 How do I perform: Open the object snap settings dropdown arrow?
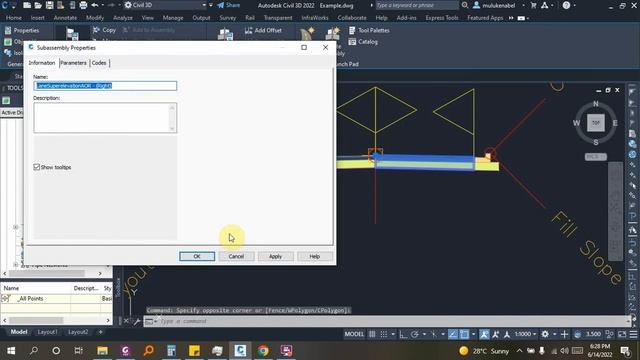[474, 334]
